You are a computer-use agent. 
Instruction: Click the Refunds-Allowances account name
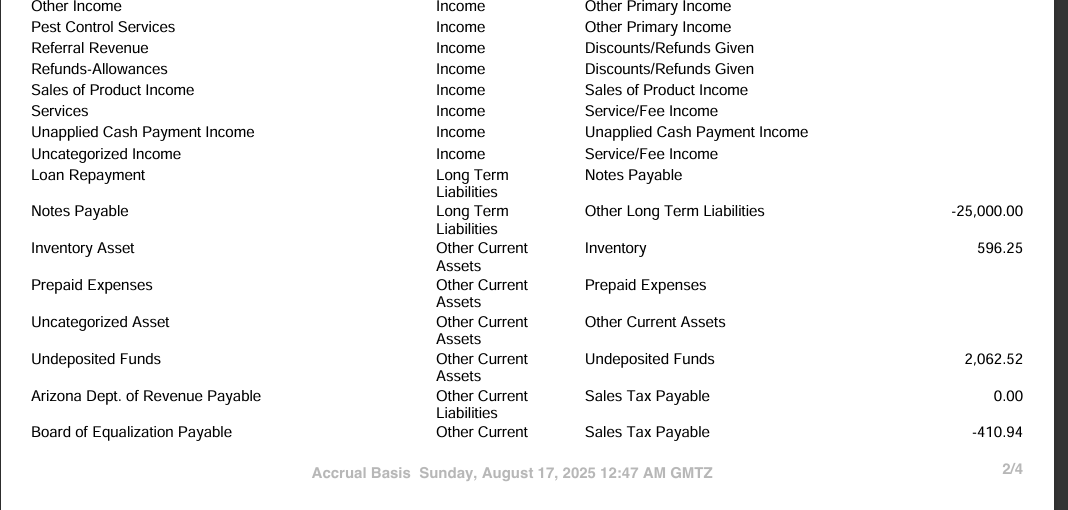[x=99, y=69]
